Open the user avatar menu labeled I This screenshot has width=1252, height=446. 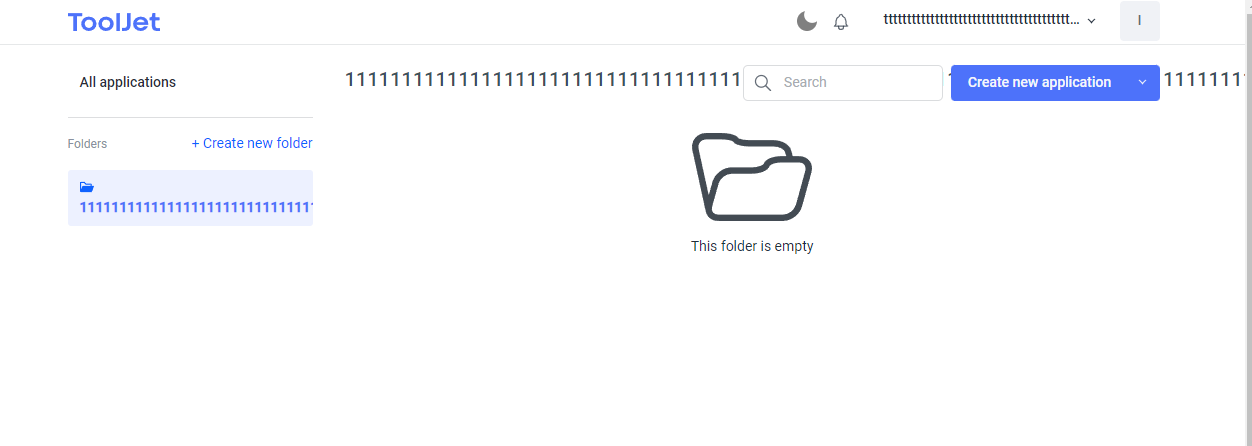tap(1140, 21)
